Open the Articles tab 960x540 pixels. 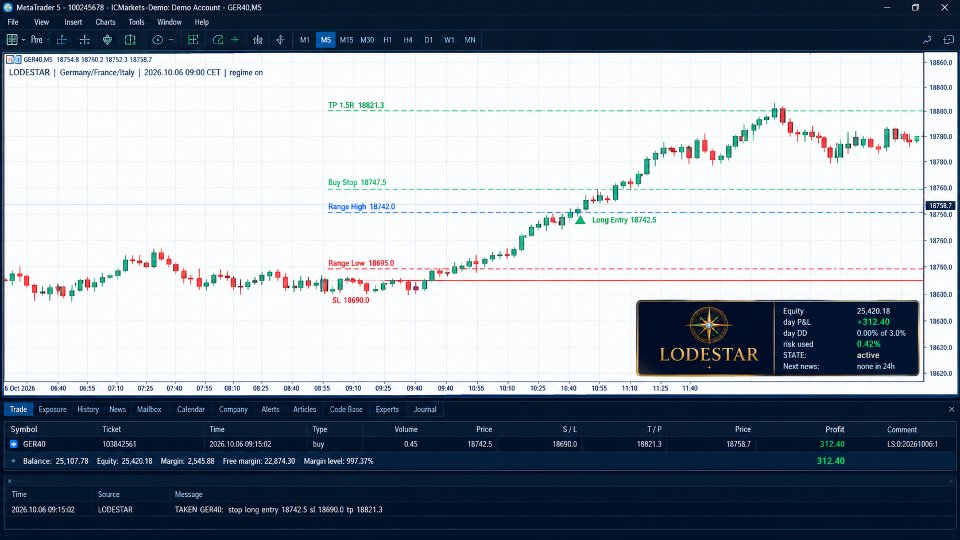[304, 409]
